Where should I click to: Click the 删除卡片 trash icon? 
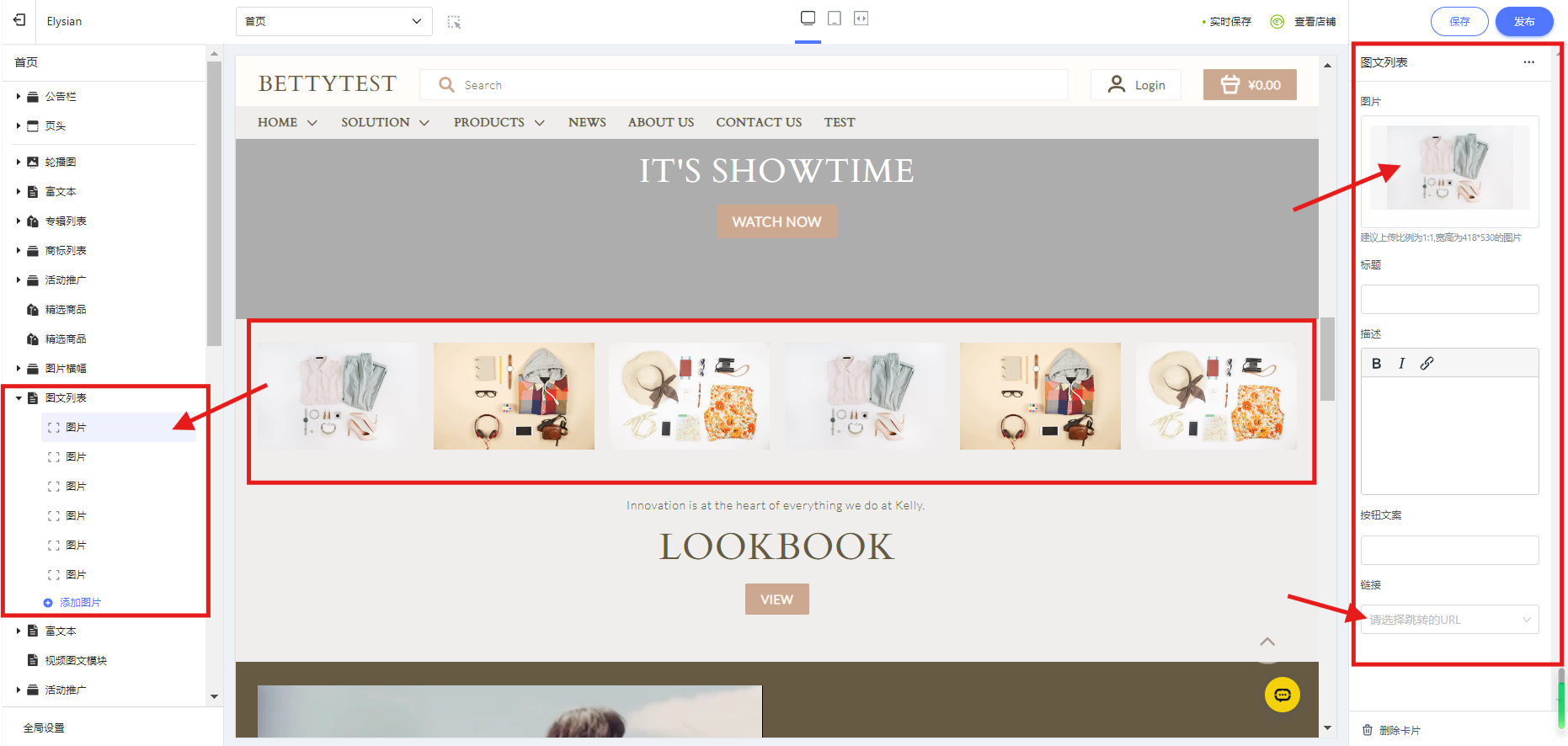[x=1368, y=730]
